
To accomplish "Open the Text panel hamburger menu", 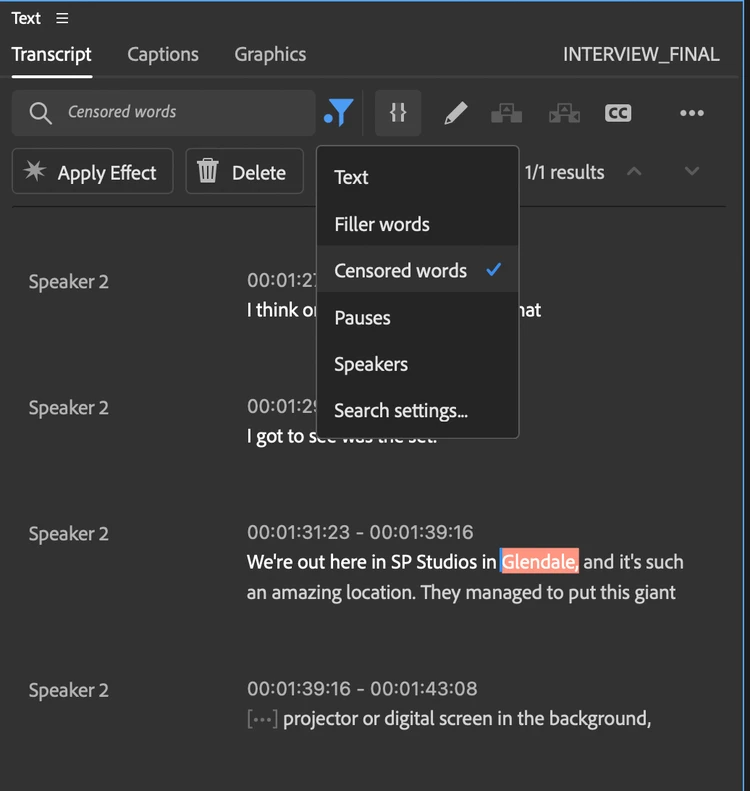I will [63, 19].
